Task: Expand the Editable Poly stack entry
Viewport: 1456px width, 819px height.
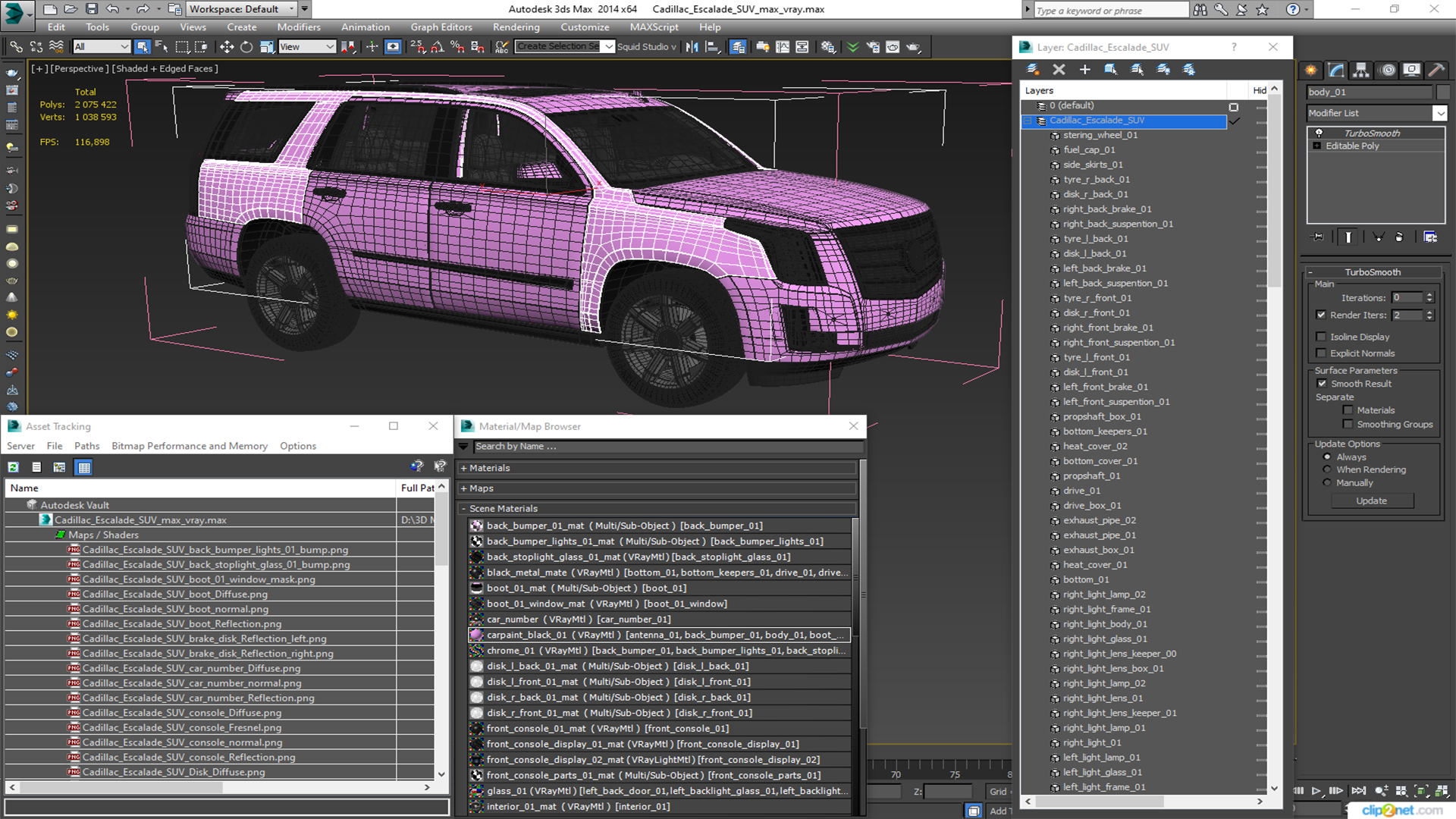Action: (1317, 146)
